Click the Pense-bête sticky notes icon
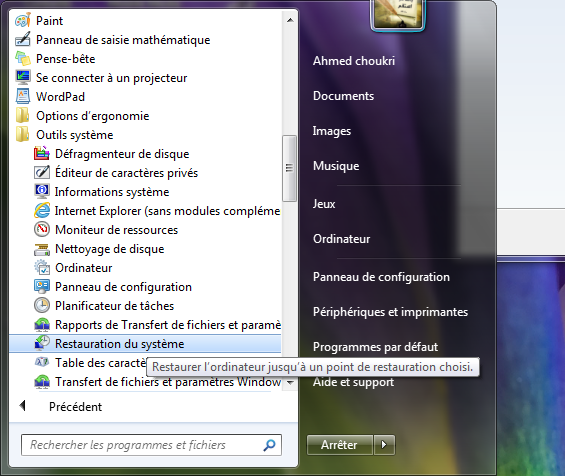The image size is (565, 476). click(23, 59)
